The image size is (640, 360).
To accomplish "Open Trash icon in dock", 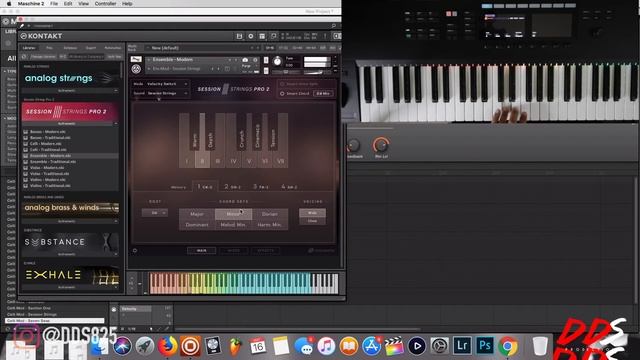I will click(x=540, y=346).
